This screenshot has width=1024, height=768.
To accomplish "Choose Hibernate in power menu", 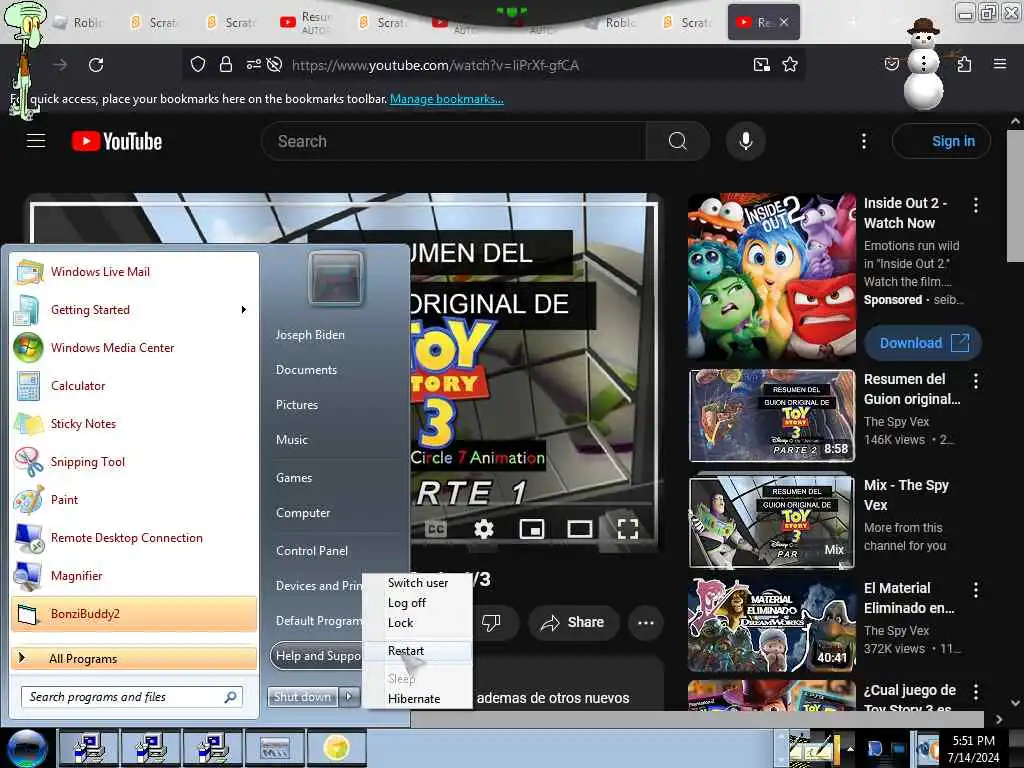I will click(414, 699).
